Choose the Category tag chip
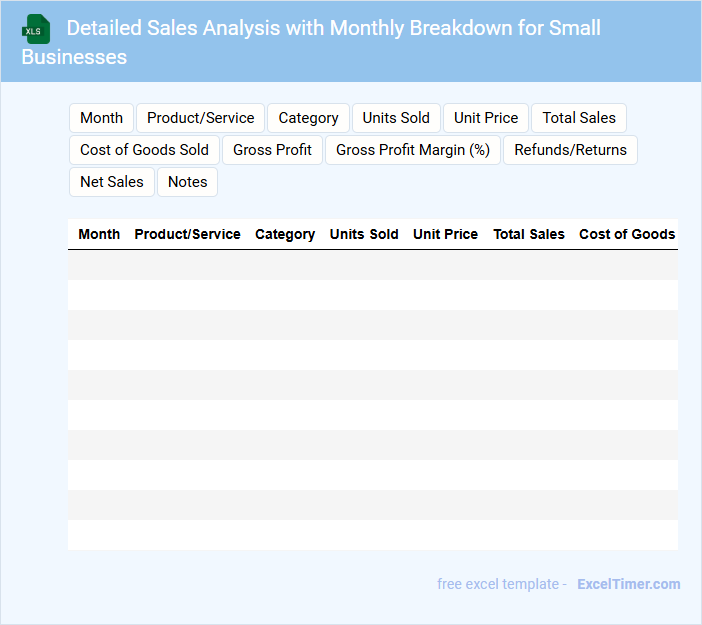 pos(308,118)
